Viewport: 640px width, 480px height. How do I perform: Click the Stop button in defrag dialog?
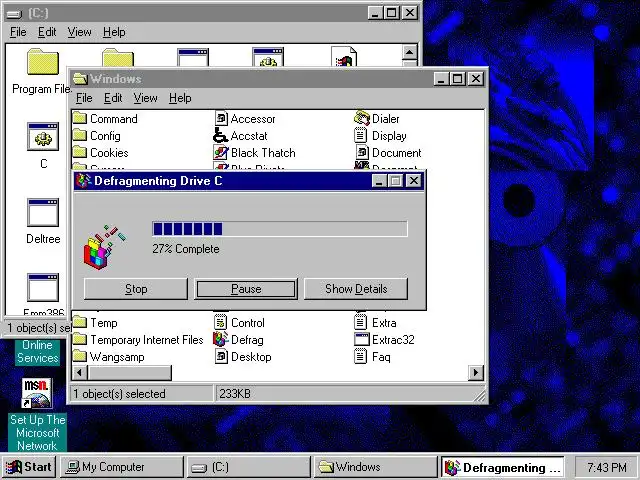point(136,289)
